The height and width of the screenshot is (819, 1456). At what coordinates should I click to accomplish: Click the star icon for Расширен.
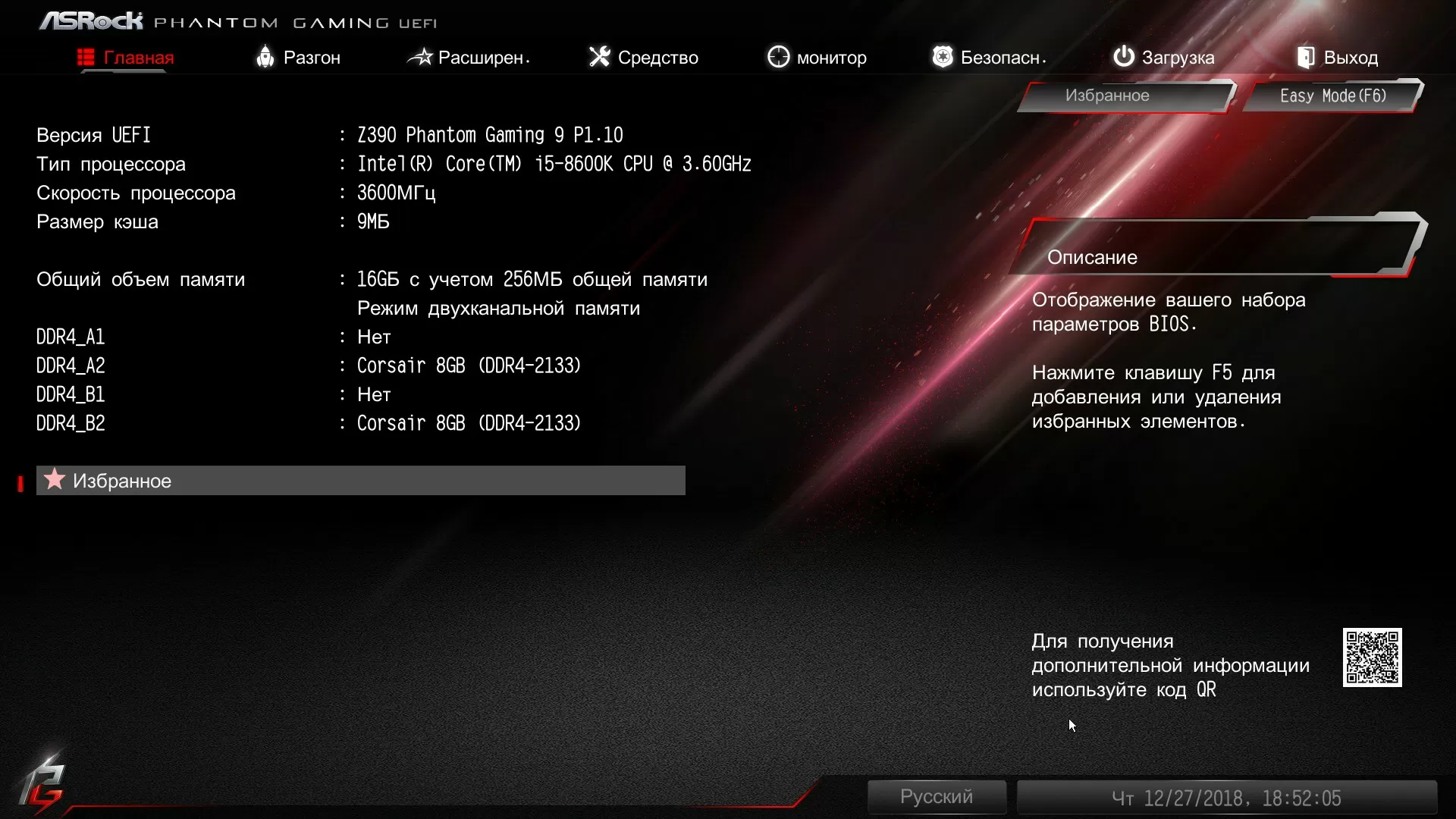click(x=420, y=57)
